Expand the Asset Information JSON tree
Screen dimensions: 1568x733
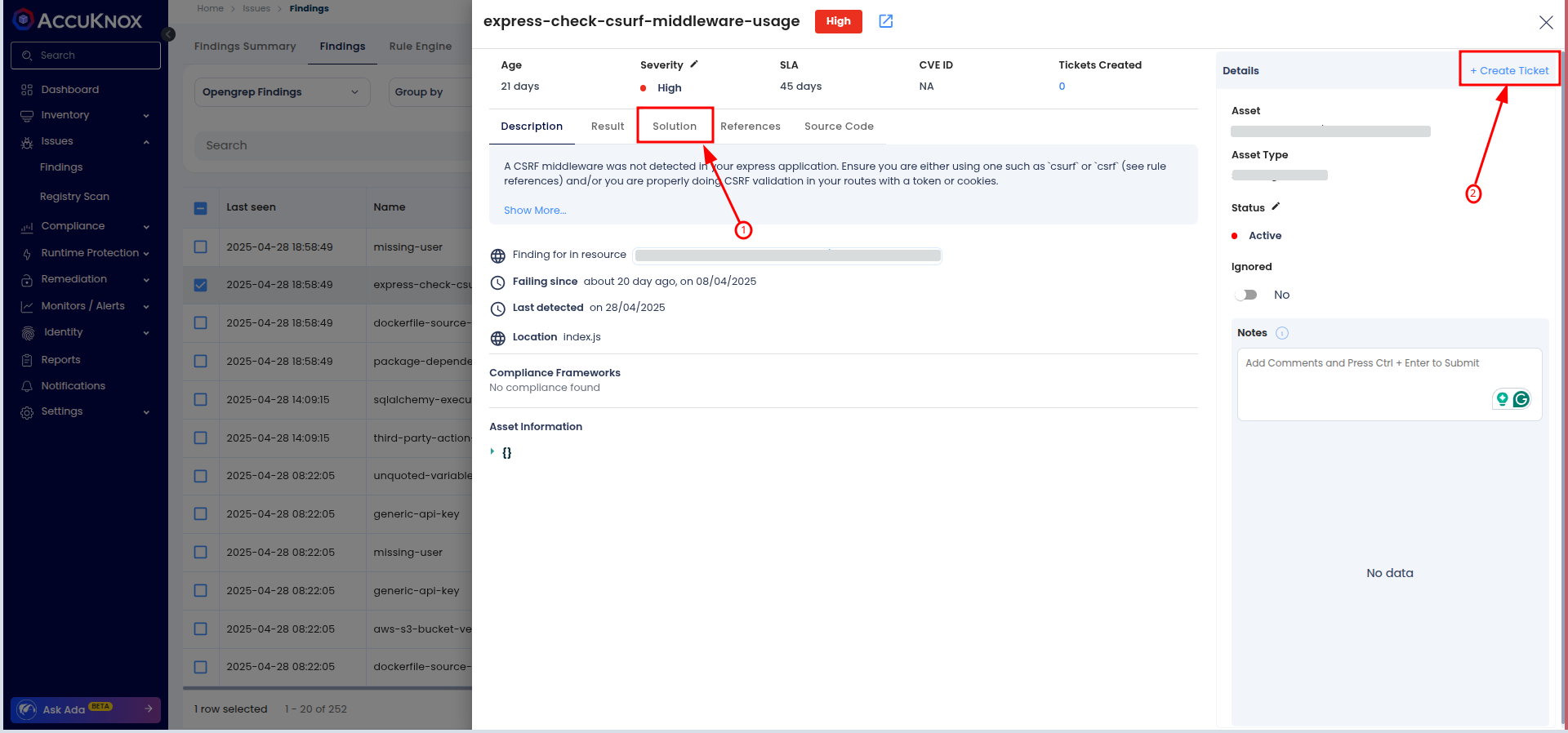click(x=492, y=451)
